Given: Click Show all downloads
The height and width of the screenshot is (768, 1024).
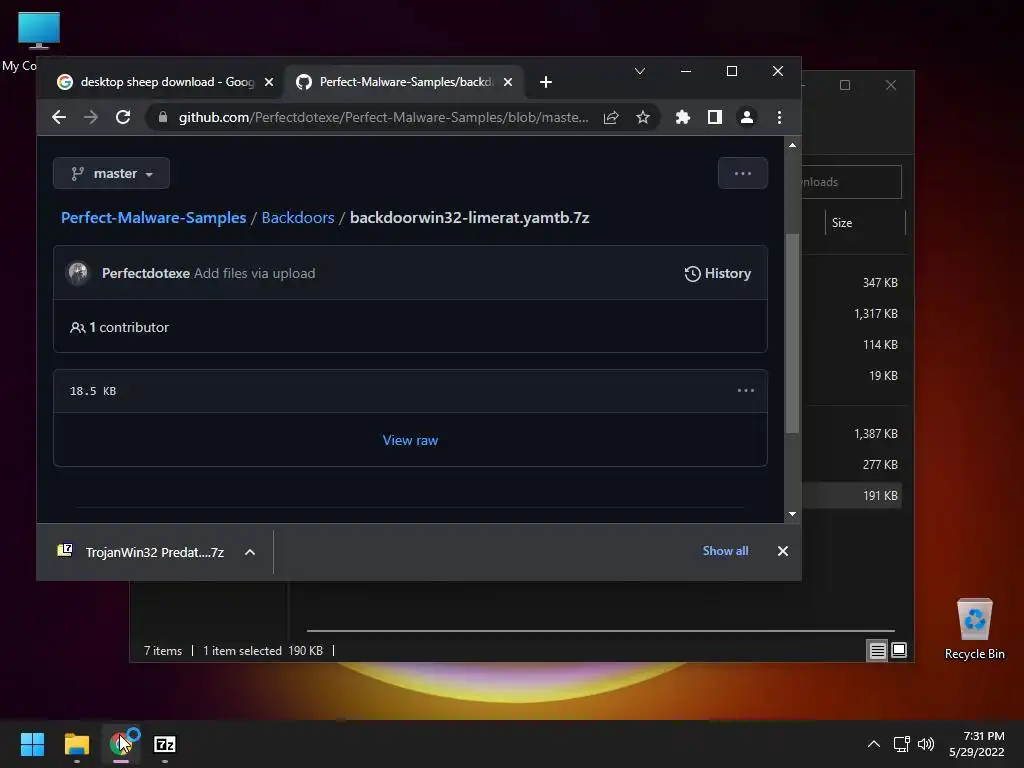Looking at the screenshot, I should pos(725,551).
